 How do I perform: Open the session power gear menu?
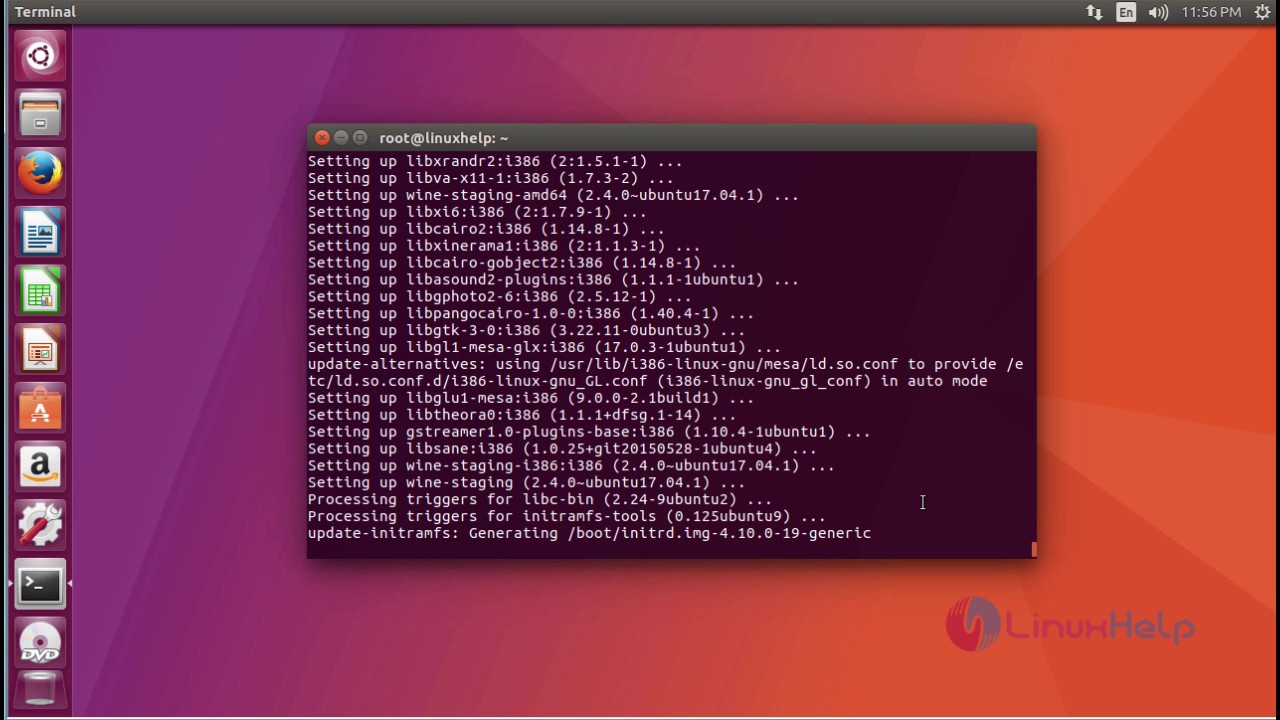coord(1262,12)
